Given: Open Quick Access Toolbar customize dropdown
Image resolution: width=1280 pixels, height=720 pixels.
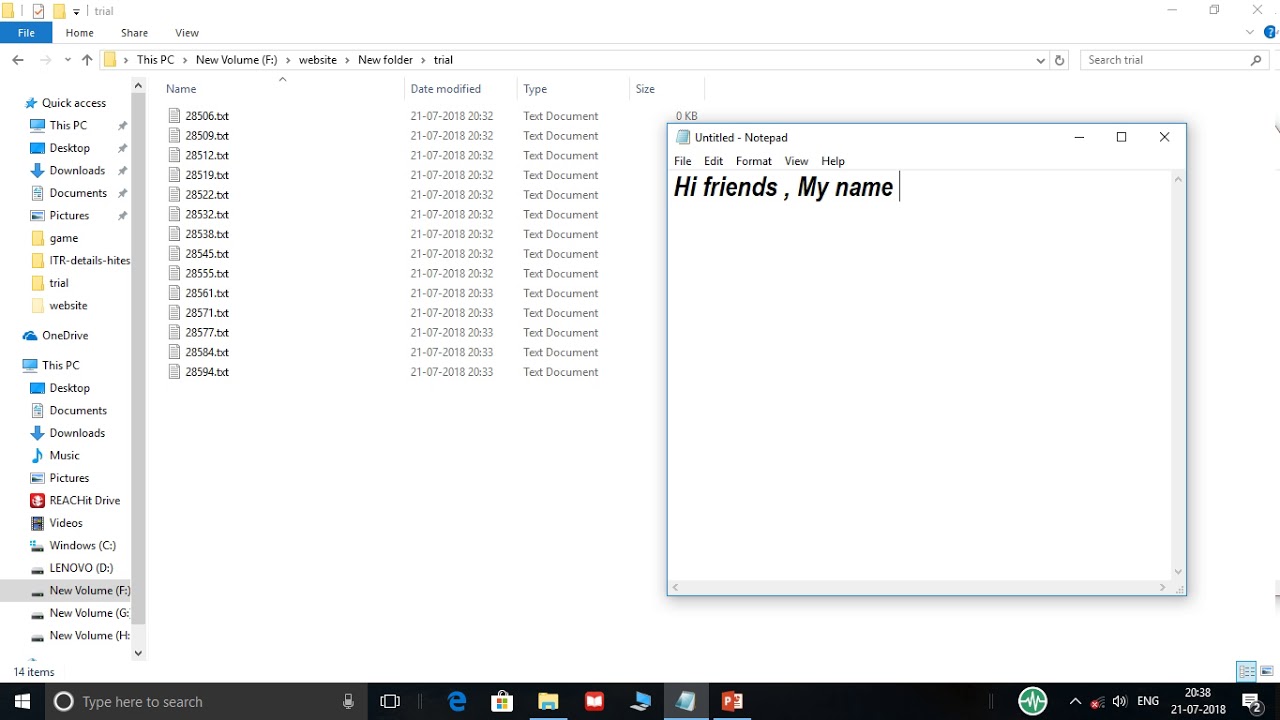Looking at the screenshot, I should (76, 12).
